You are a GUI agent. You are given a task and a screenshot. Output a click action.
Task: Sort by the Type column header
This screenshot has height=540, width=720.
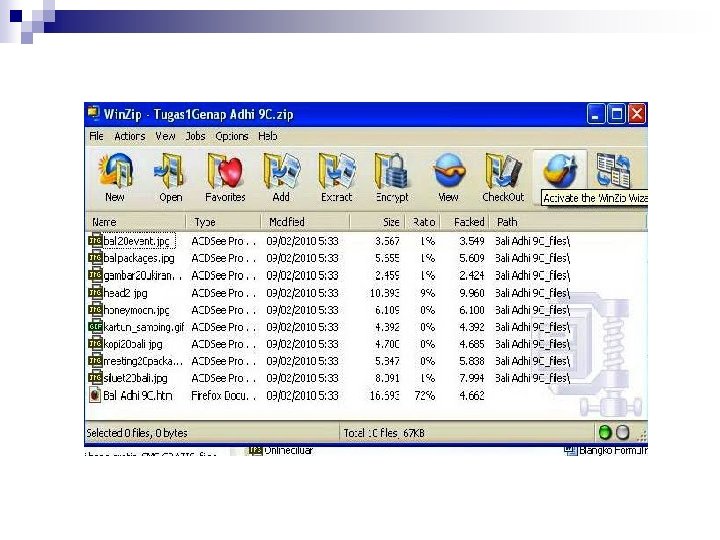click(x=224, y=222)
